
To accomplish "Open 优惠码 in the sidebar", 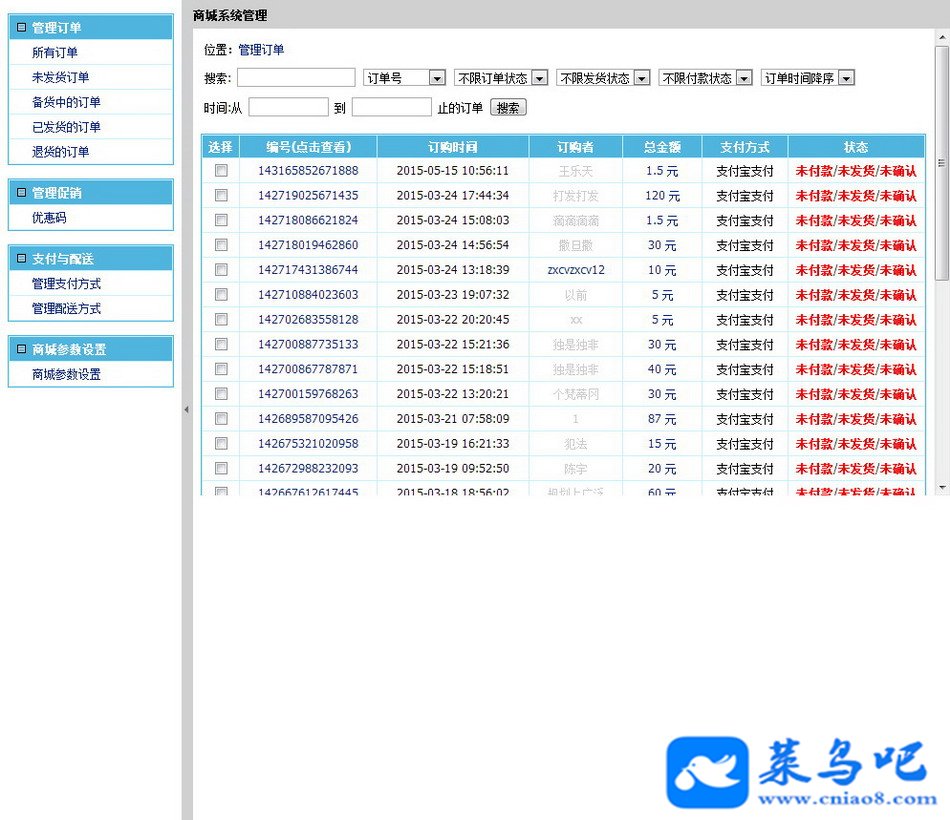I will click(x=49, y=218).
